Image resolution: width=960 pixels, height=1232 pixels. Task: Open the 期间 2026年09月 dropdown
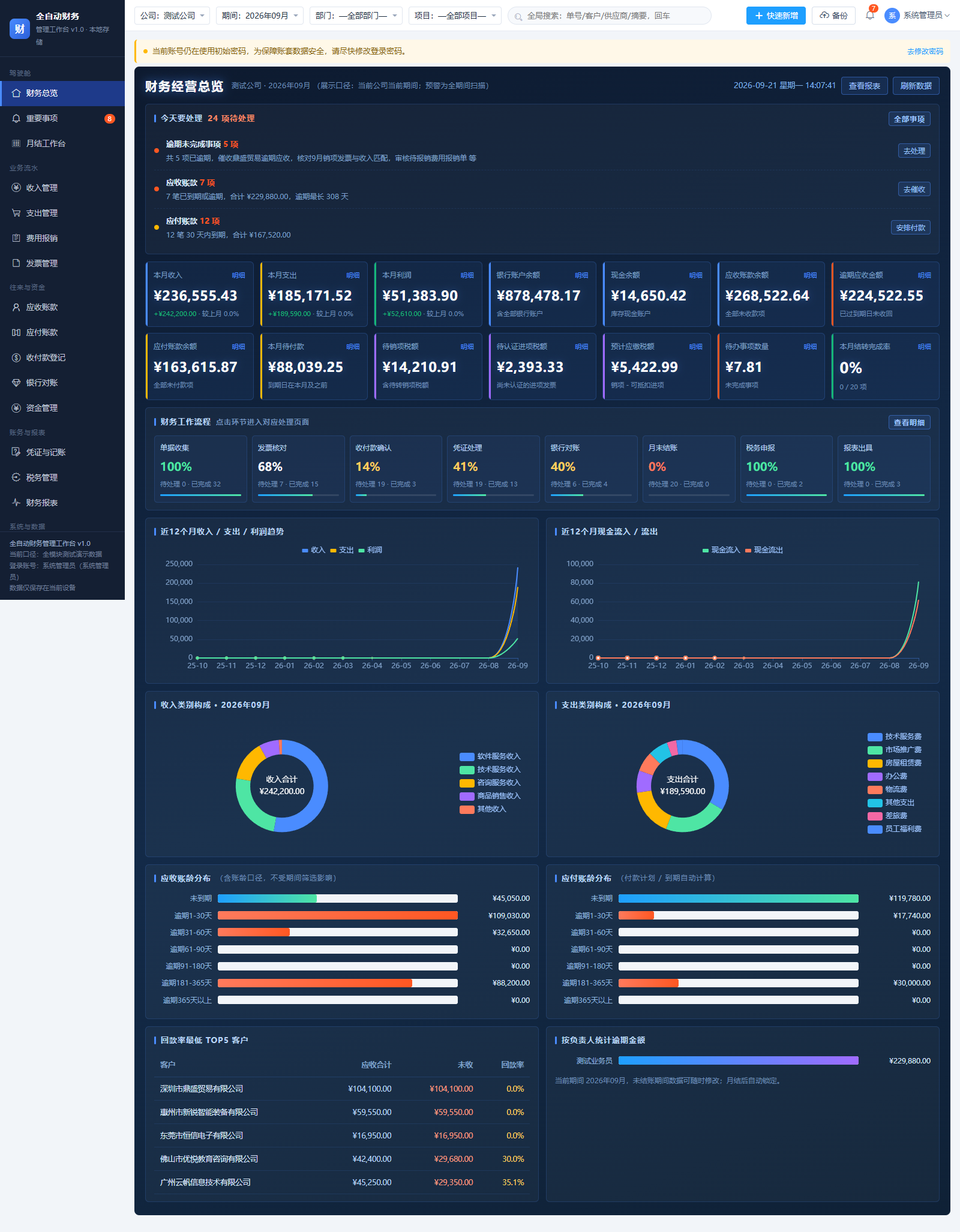click(260, 16)
